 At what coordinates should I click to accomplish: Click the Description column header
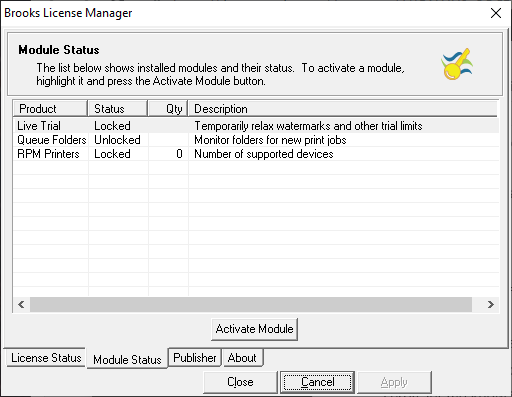click(343, 109)
